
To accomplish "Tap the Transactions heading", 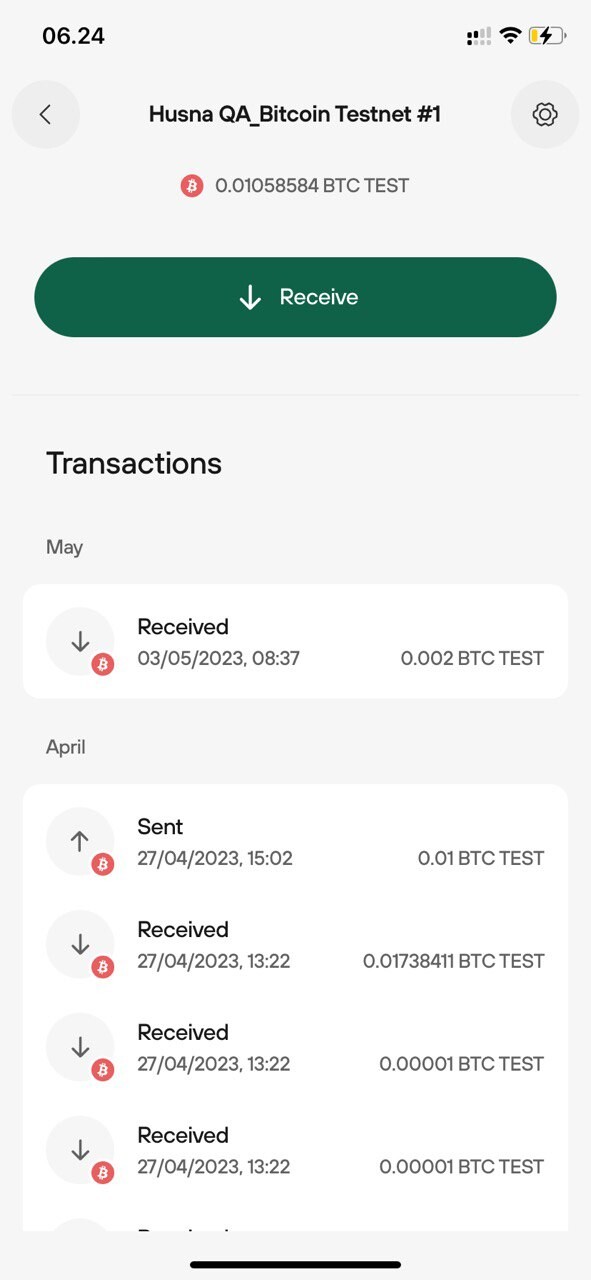I will tap(134, 463).
